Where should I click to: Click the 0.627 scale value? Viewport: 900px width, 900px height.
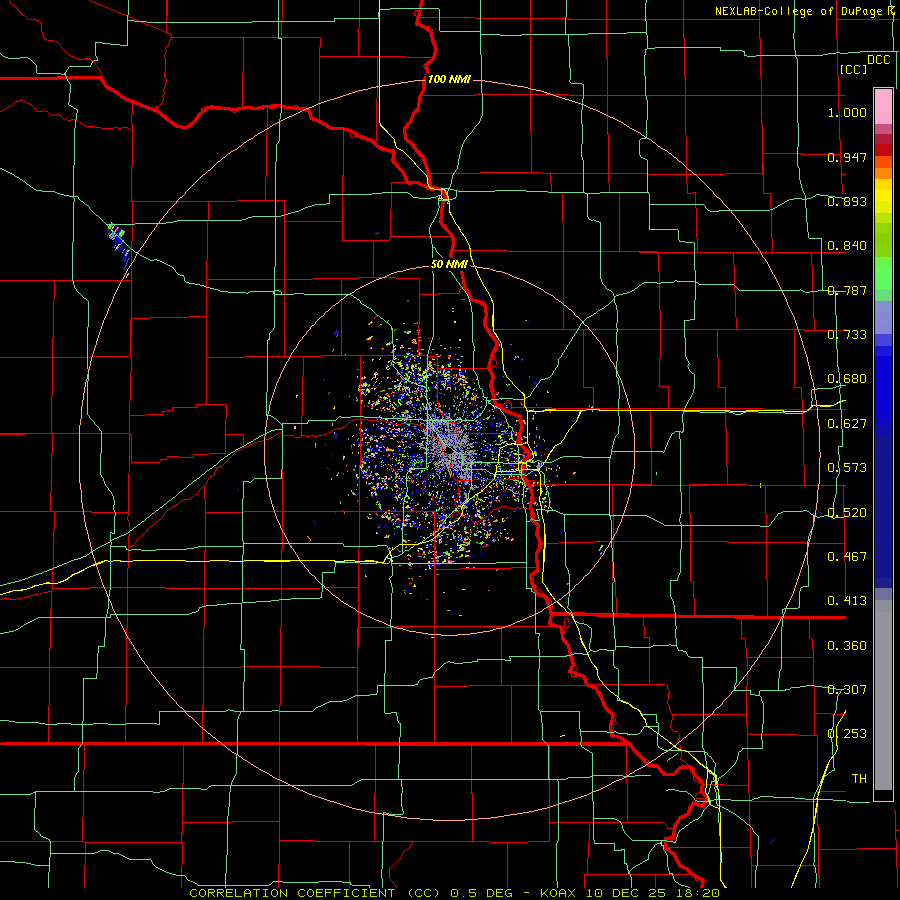pos(847,424)
